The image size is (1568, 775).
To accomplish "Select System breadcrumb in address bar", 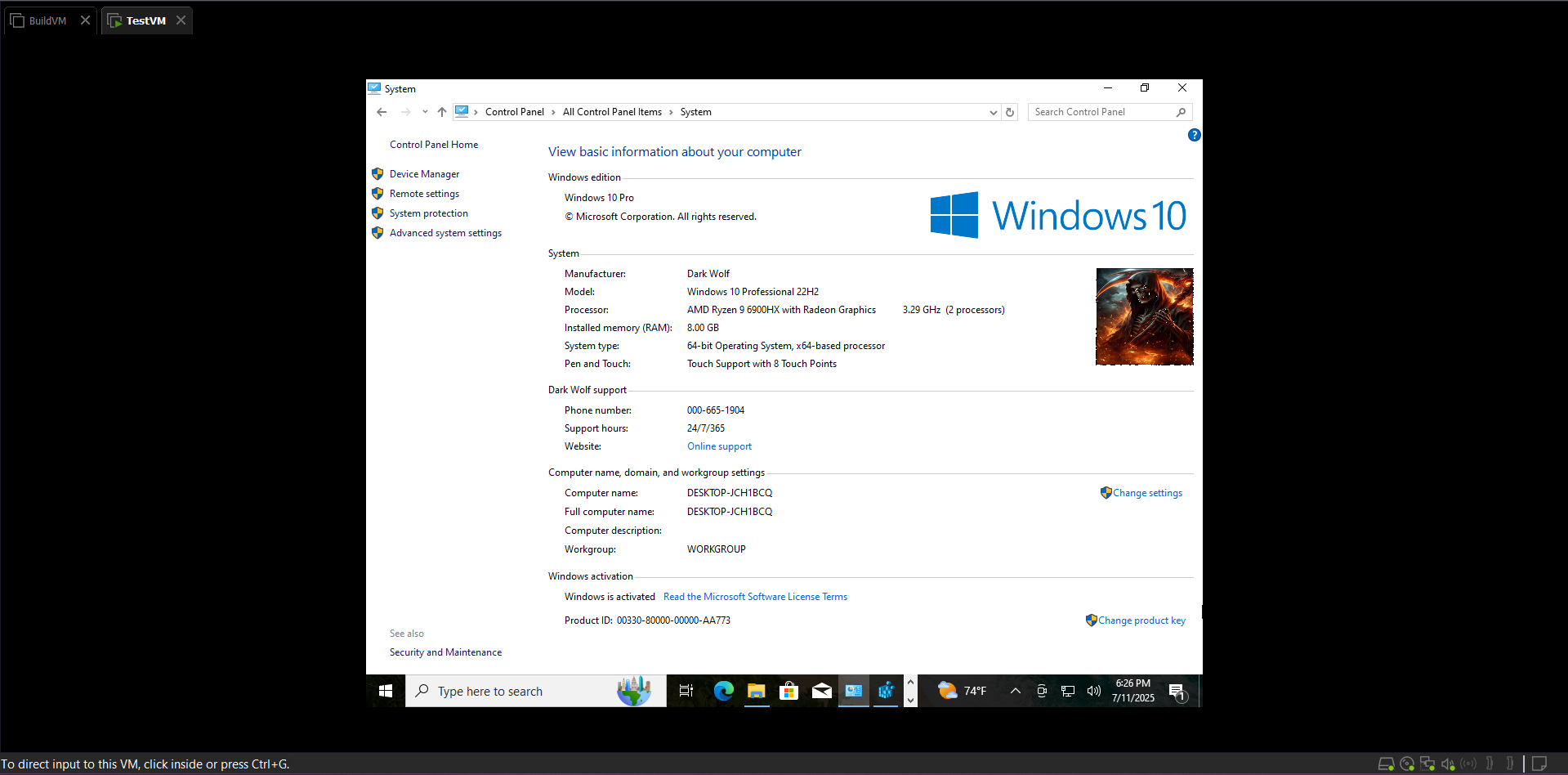I will pos(695,112).
